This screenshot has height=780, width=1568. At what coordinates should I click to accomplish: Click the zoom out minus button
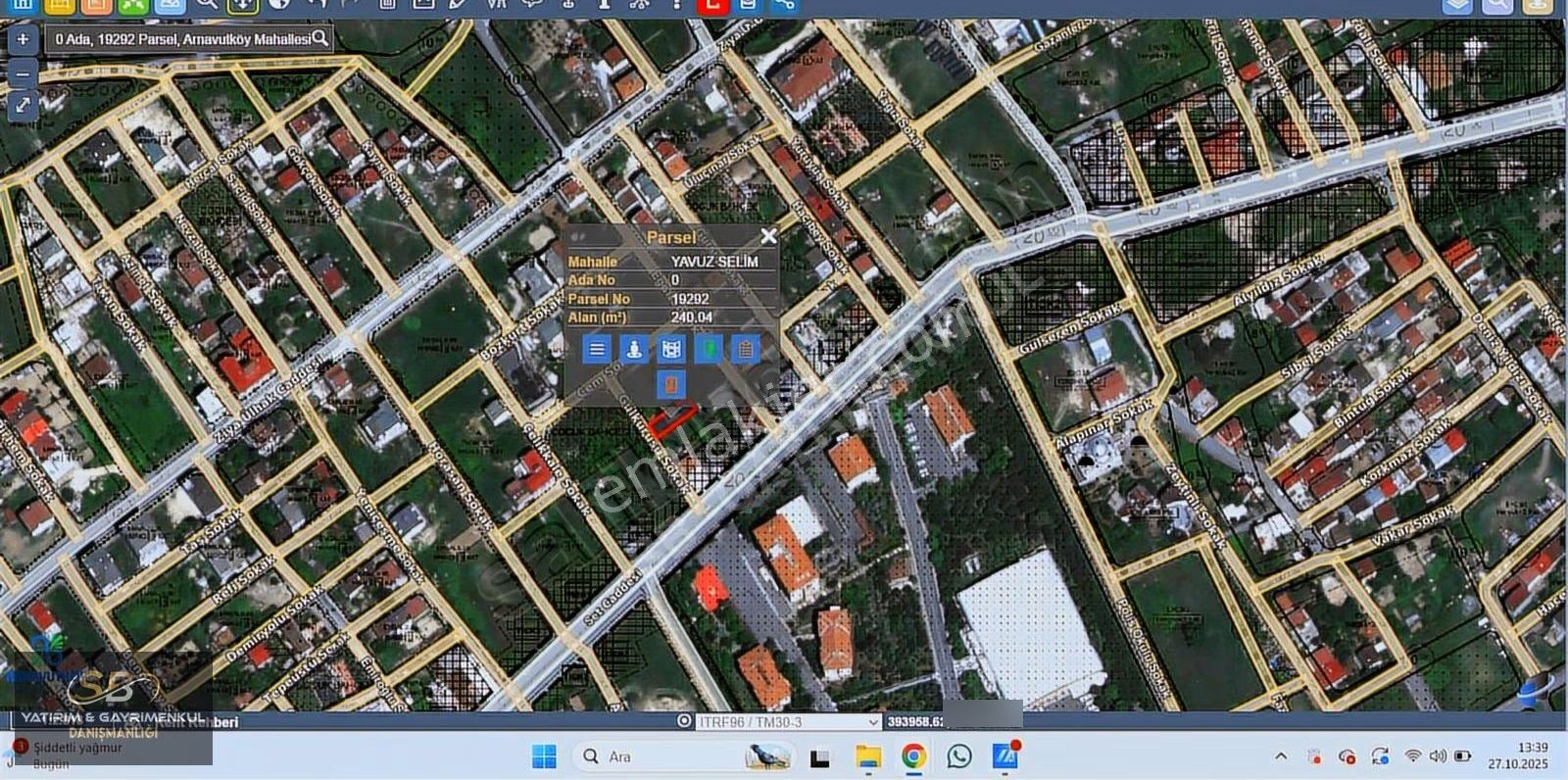[x=23, y=74]
